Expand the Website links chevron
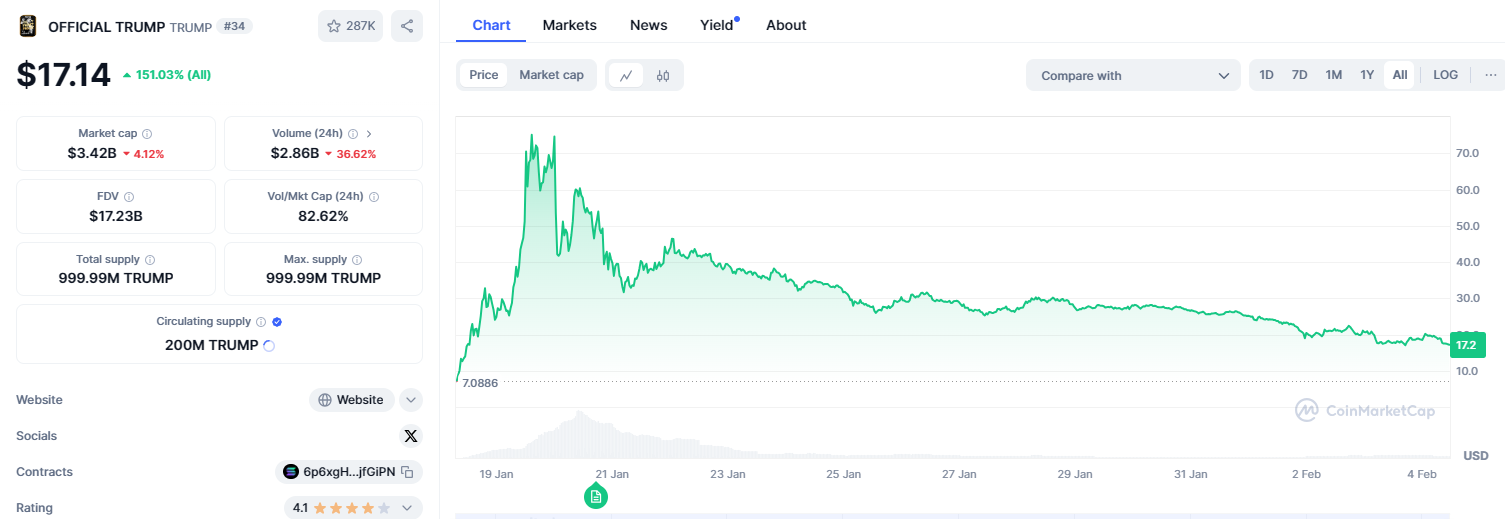Screen dimensions: 1505x519 410,400
